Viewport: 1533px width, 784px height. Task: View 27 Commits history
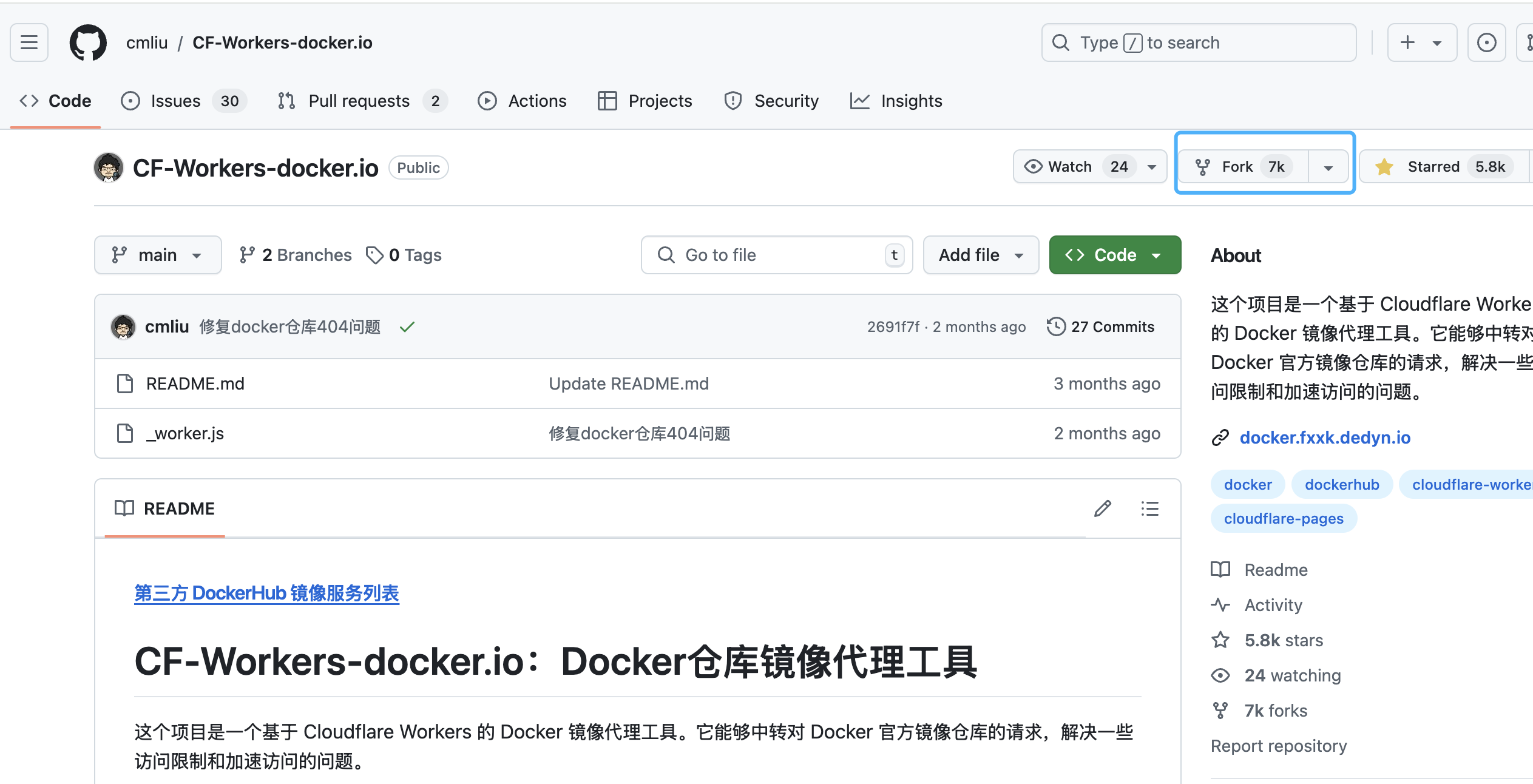click(x=1101, y=327)
